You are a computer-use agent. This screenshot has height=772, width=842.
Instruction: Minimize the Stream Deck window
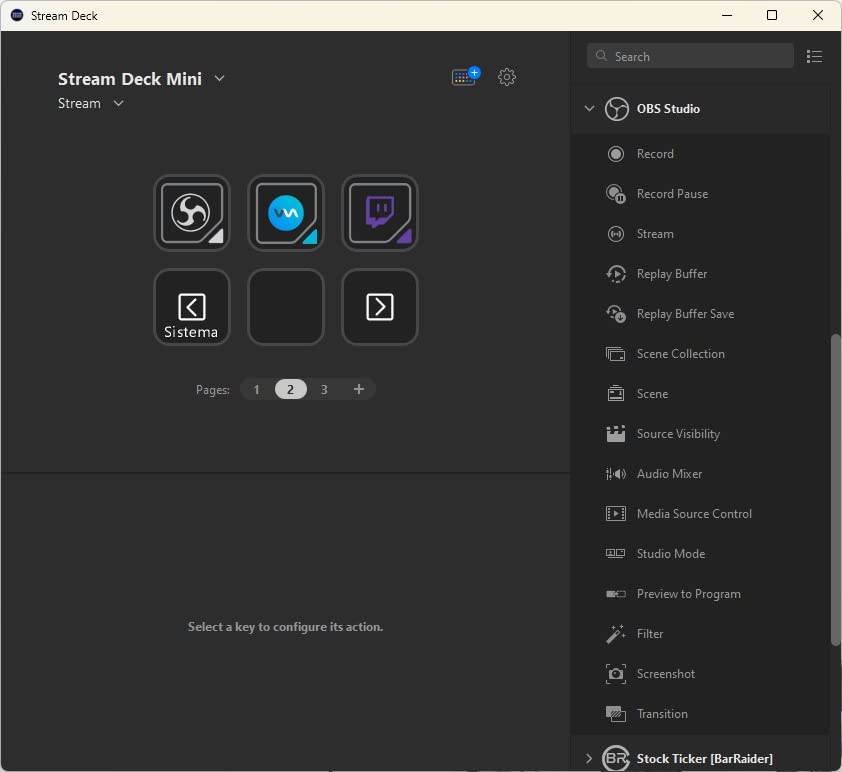click(727, 15)
